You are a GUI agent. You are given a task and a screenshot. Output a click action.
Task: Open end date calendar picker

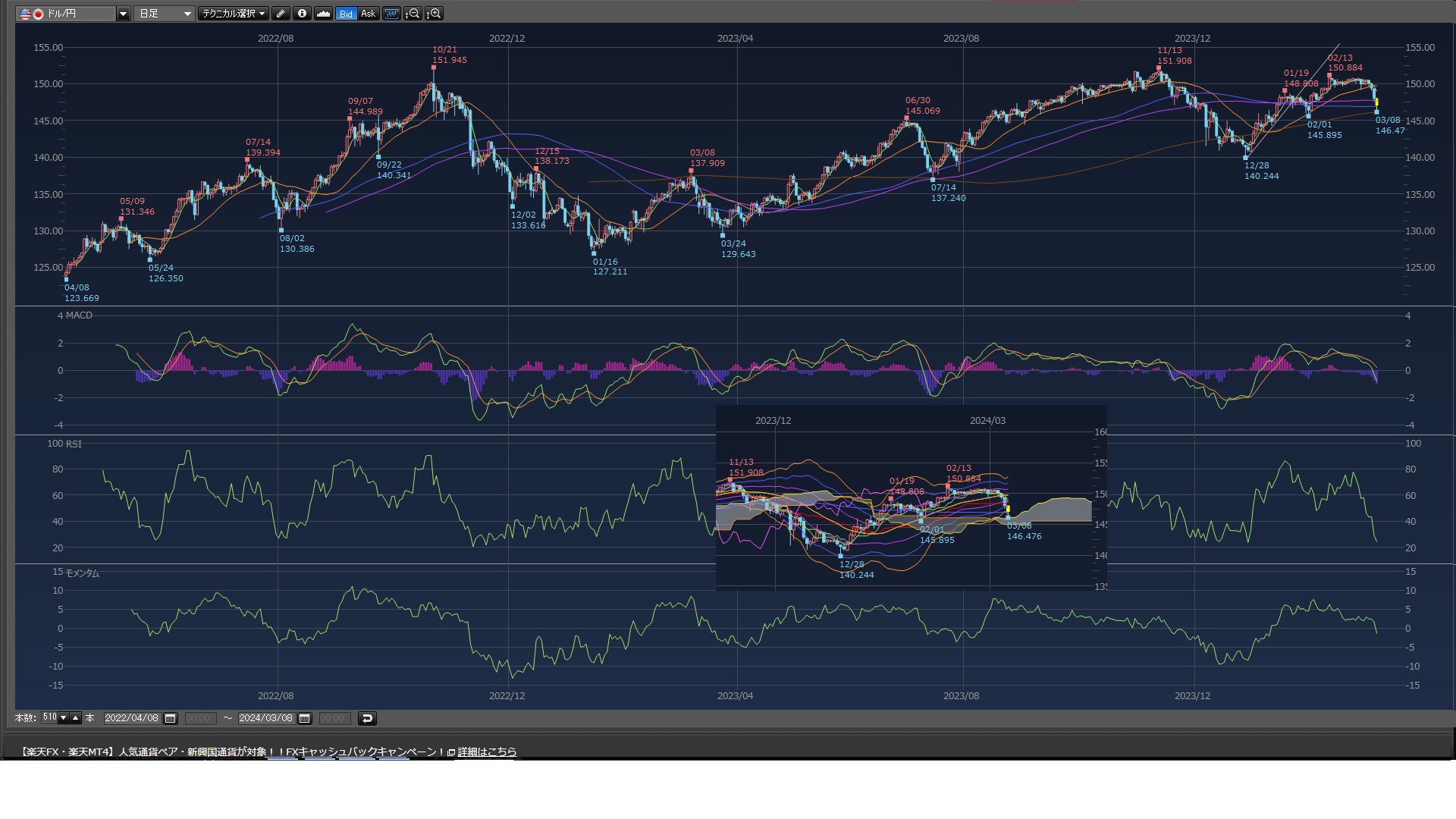coord(305,718)
